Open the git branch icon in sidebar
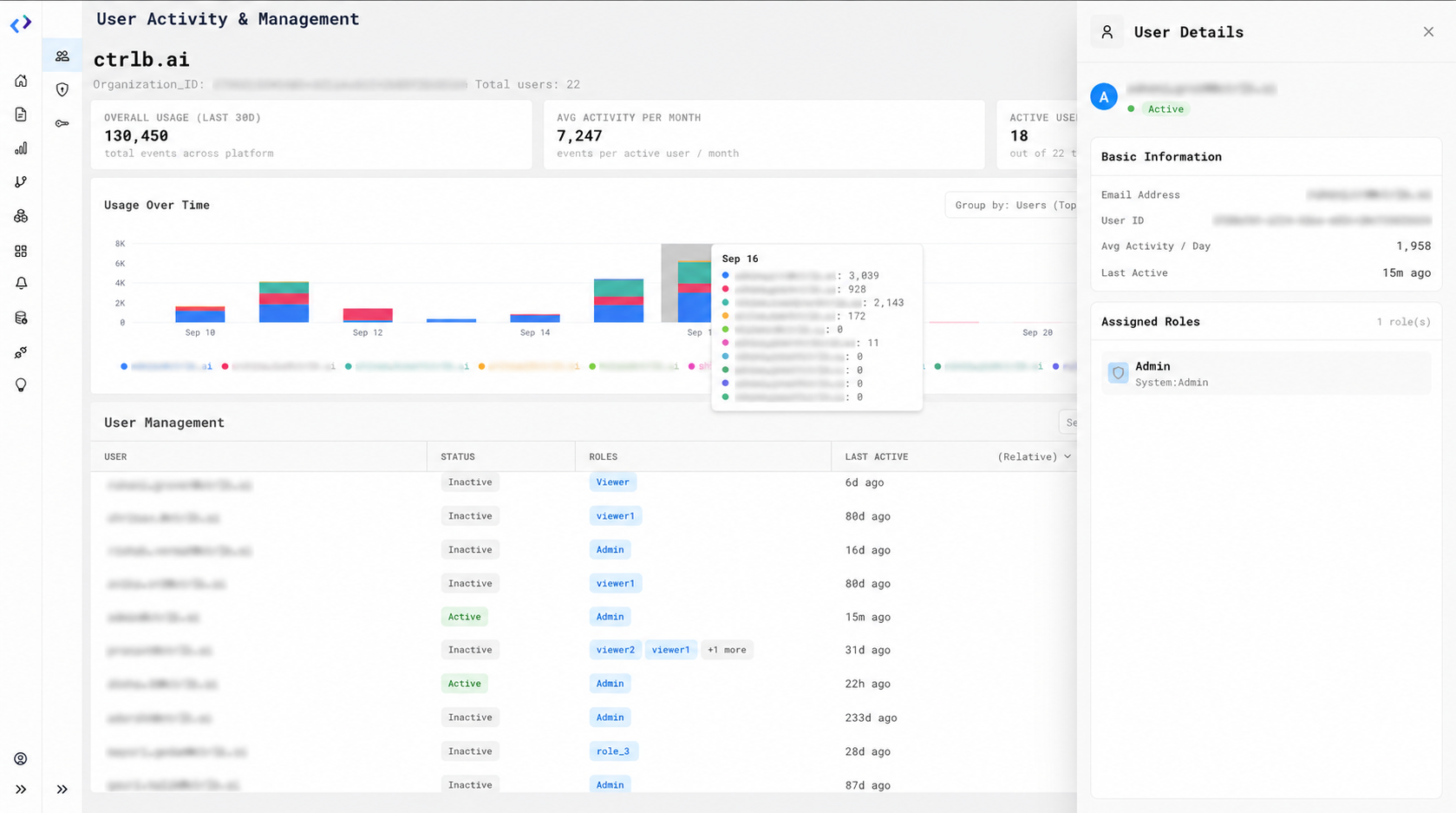 click(x=21, y=182)
